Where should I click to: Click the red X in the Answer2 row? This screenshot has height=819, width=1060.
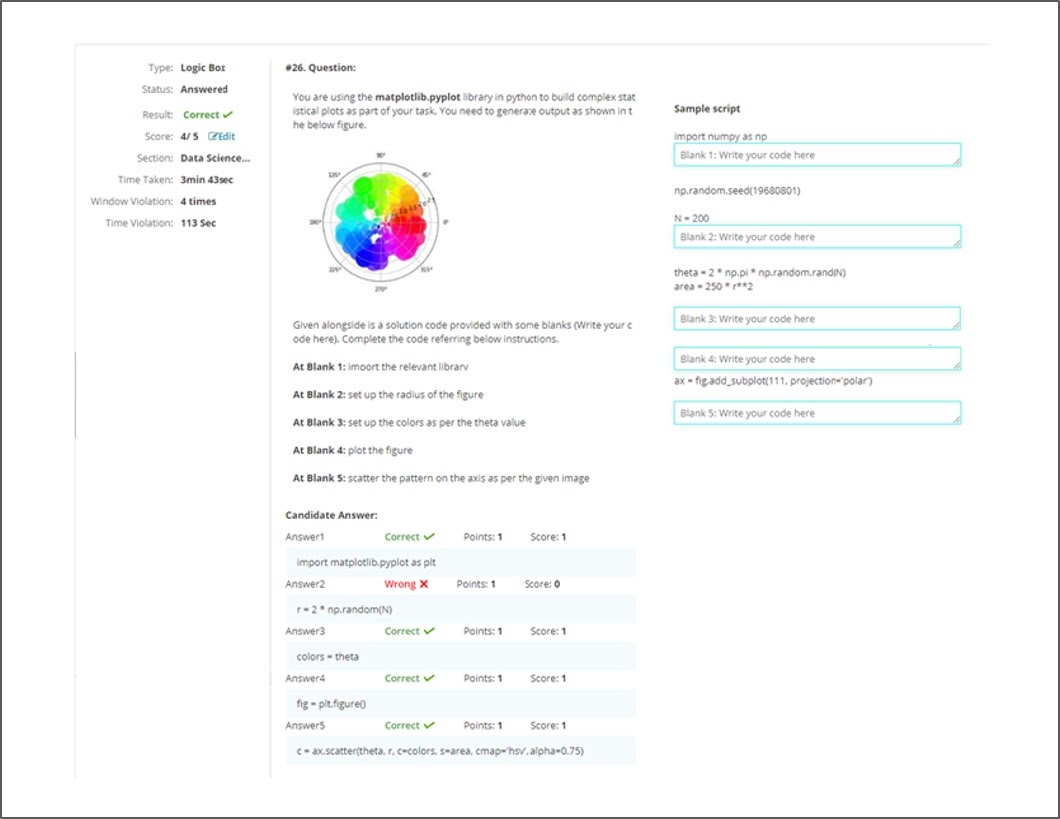[x=424, y=584]
